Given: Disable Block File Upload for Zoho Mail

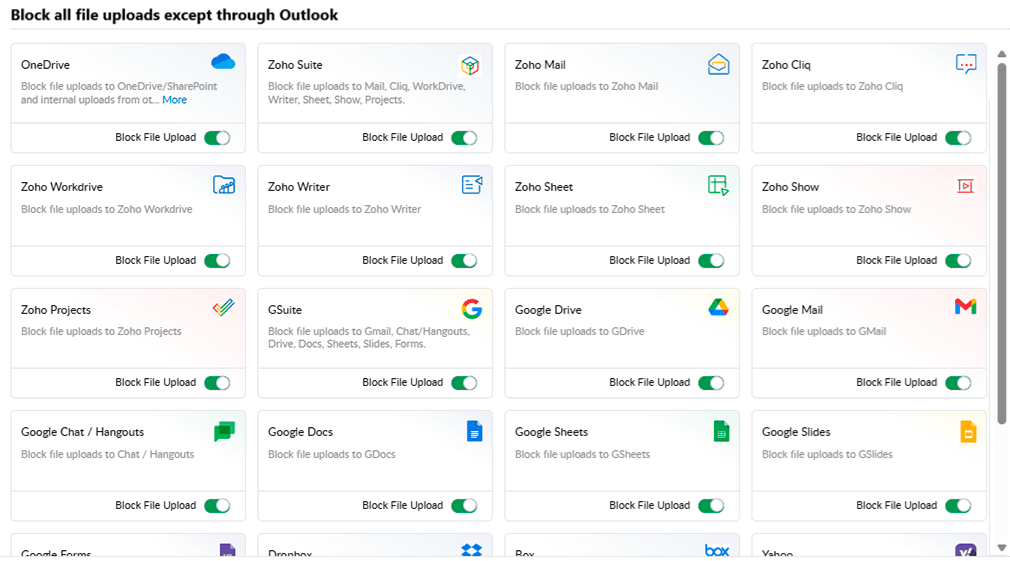Looking at the screenshot, I should tap(711, 138).
